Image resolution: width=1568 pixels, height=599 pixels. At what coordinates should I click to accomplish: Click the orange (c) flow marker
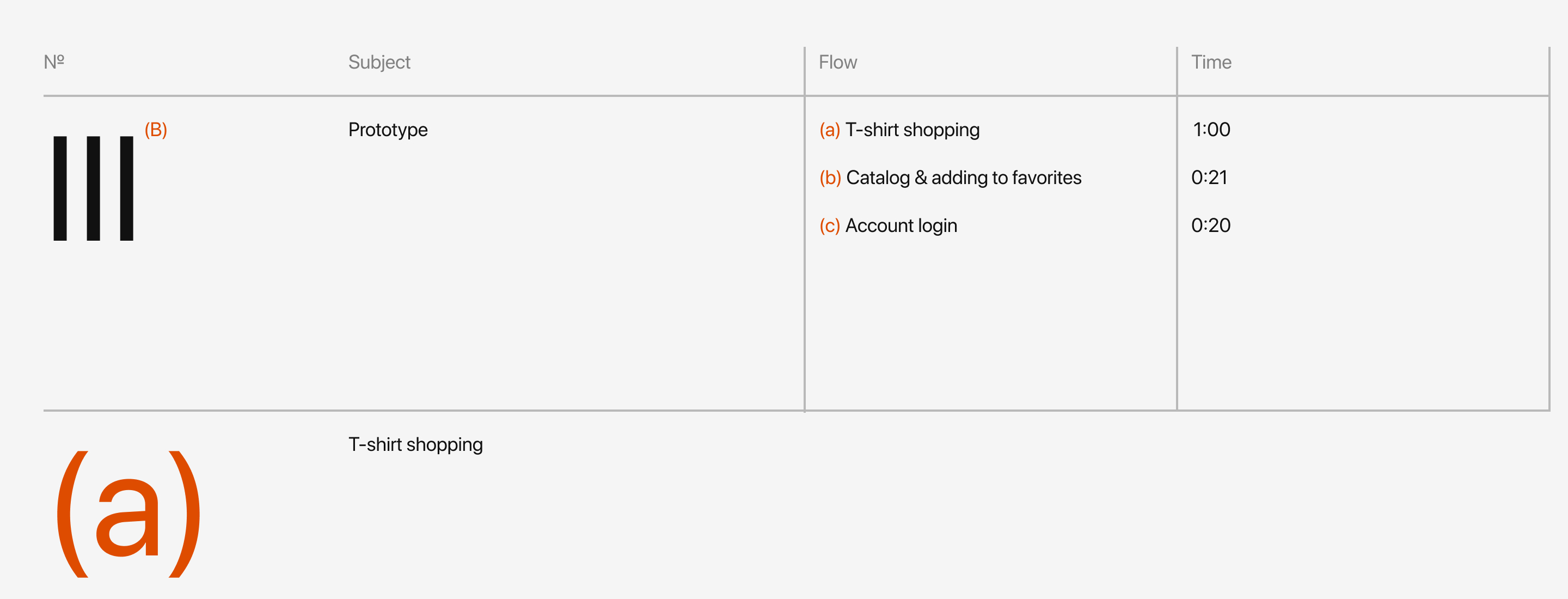829,226
